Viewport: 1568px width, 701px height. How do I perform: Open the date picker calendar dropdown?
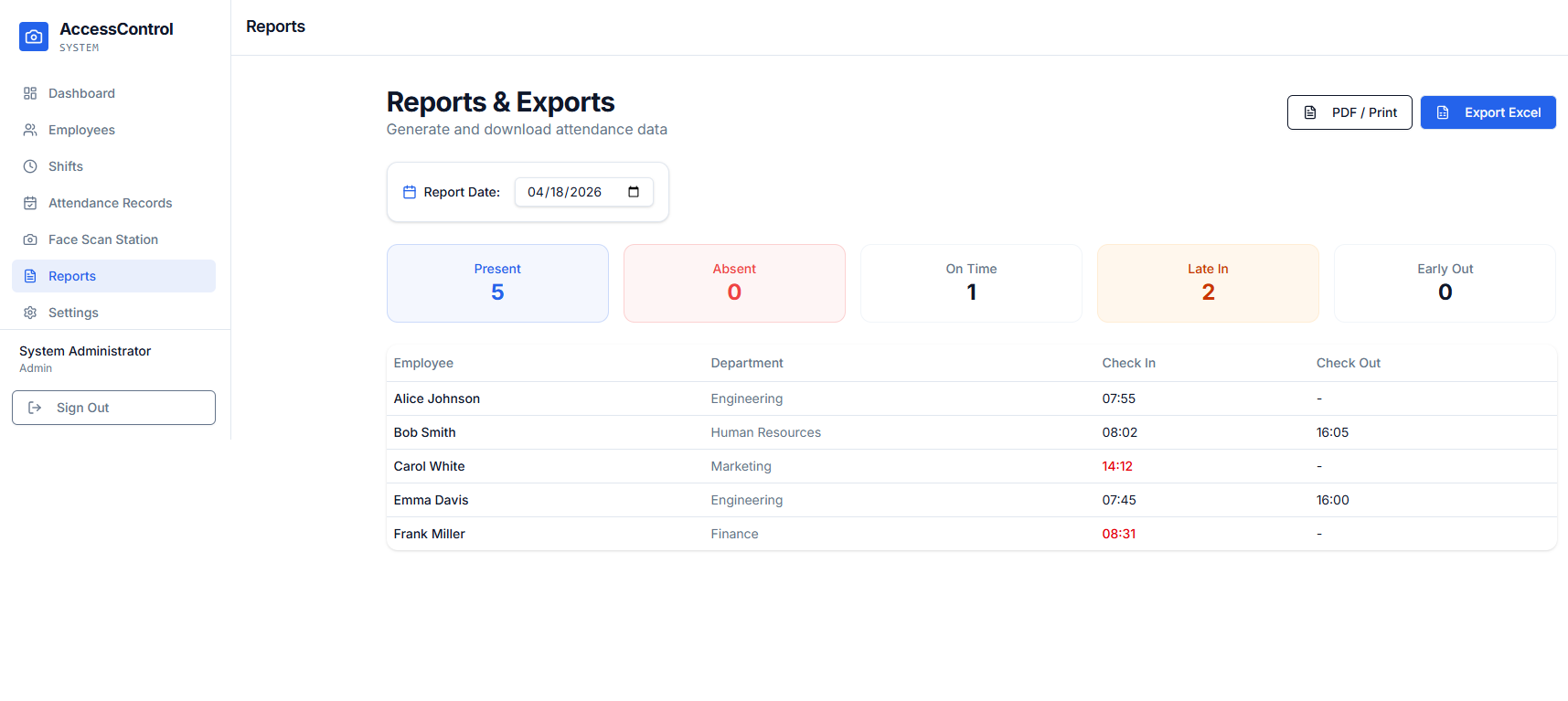point(634,192)
